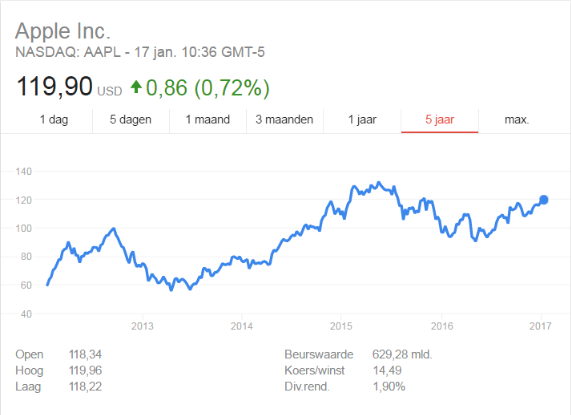
Task: Click the 2015 peak on the chart line
Action: coord(379,182)
